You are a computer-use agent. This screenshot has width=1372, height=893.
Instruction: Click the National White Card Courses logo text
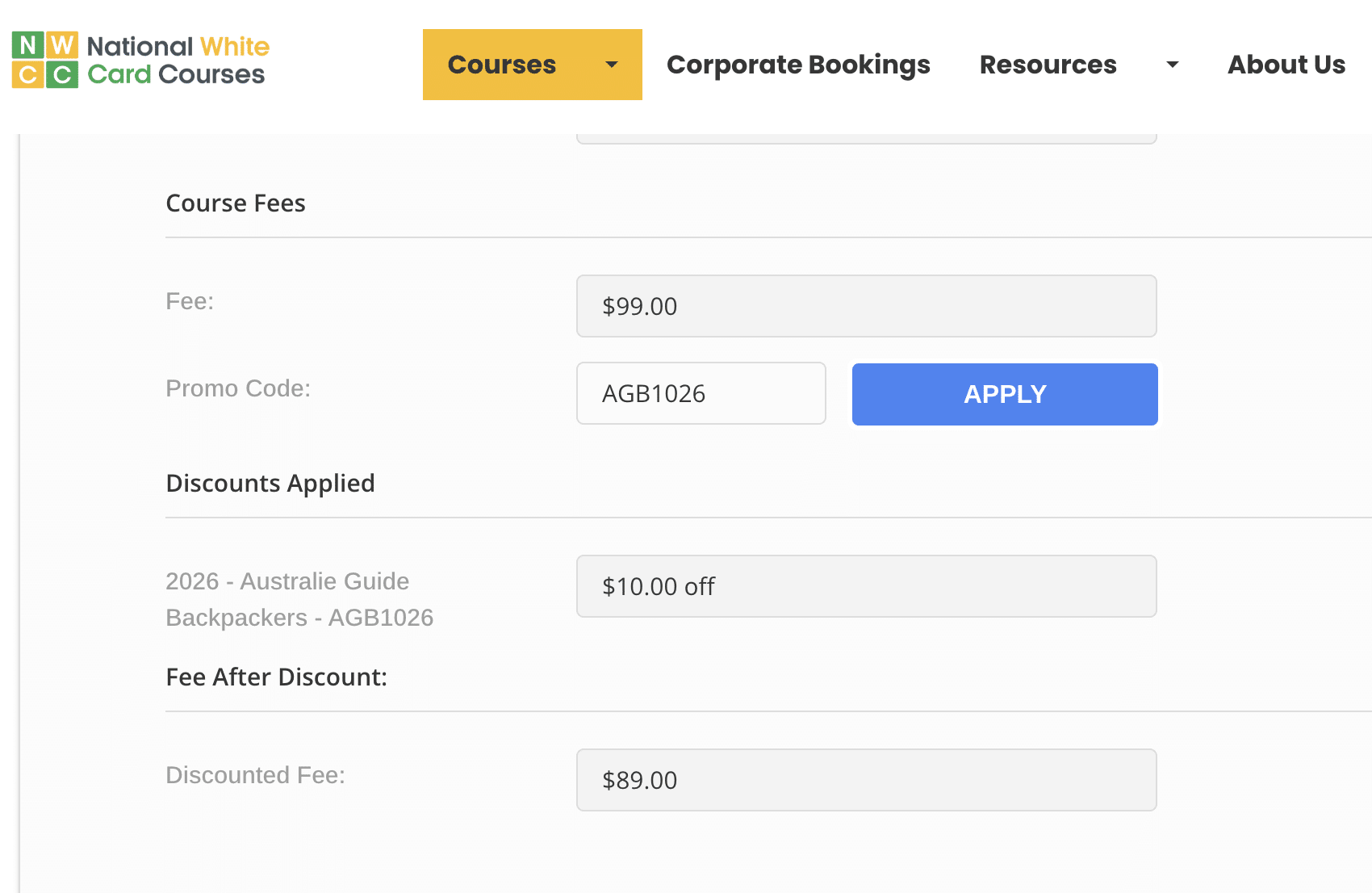click(178, 61)
